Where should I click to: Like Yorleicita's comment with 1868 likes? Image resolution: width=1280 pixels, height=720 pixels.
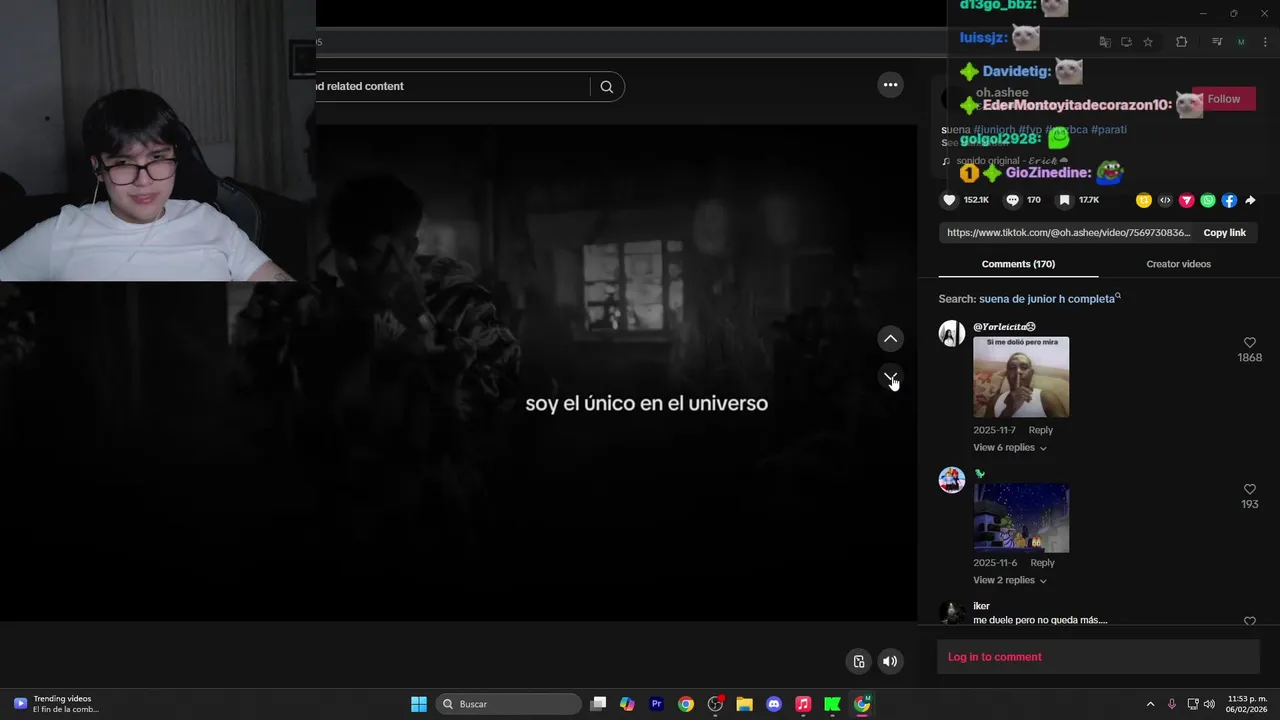1249,343
